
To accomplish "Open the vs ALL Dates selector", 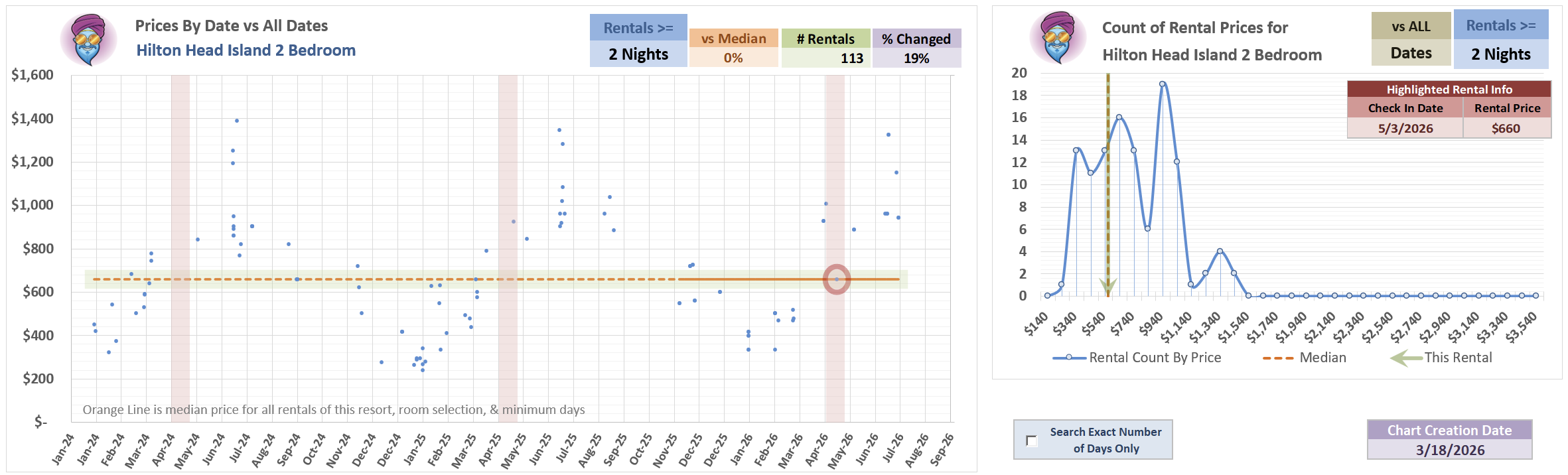I will [x=1411, y=39].
